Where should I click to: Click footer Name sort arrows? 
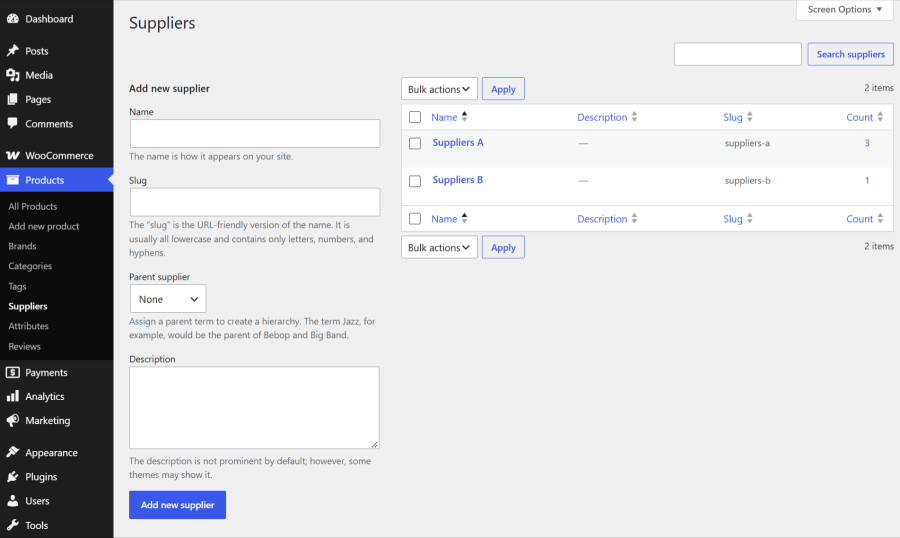point(464,218)
